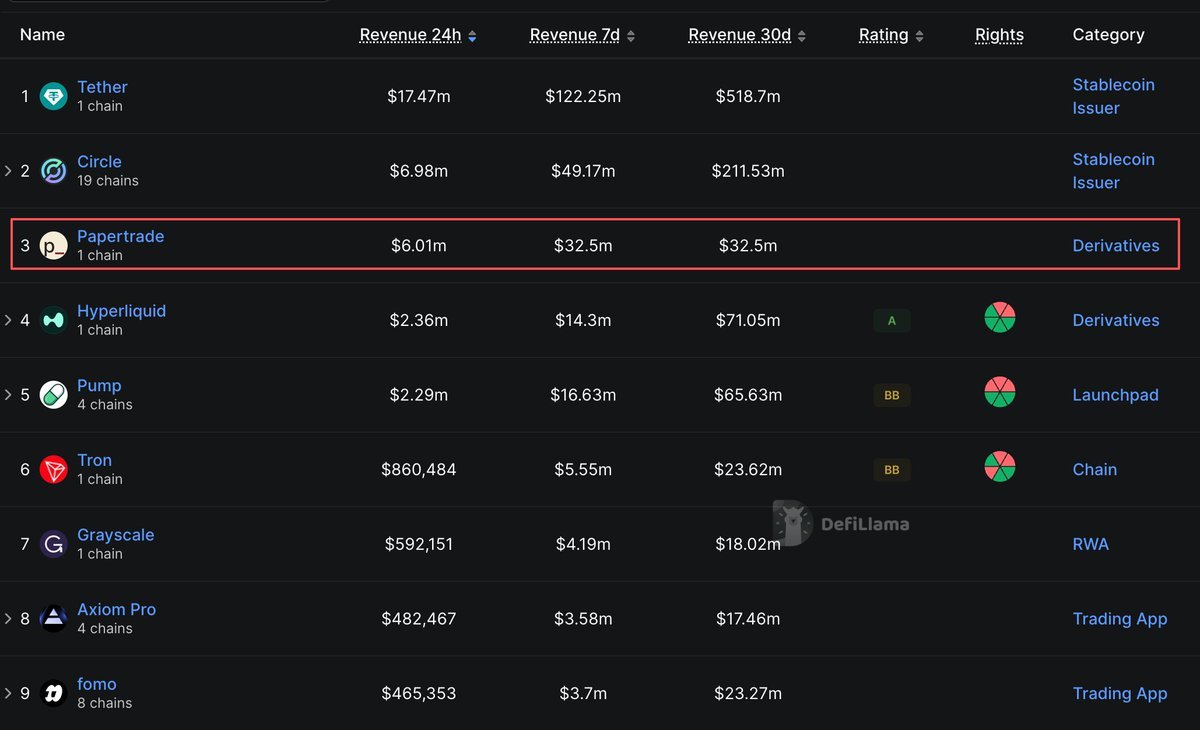Click the Rights column header

(999, 35)
